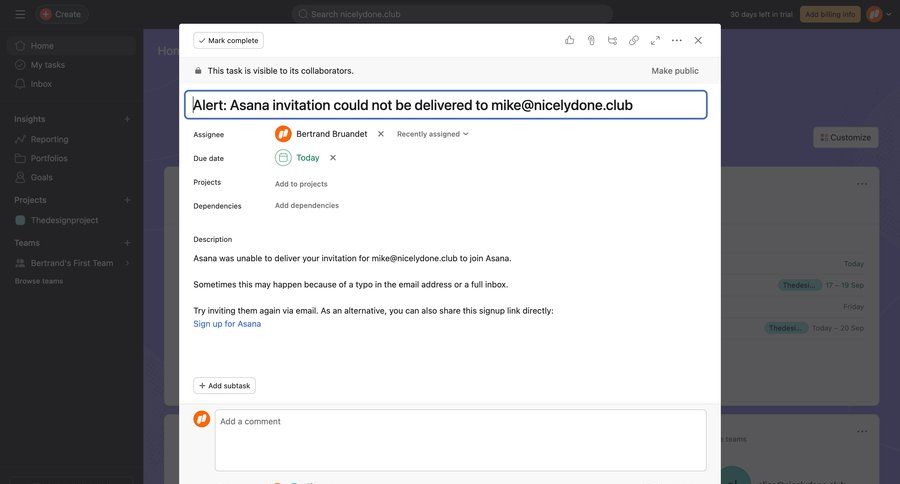Copy the task link with the chain icon
900x484 pixels.
(634, 40)
